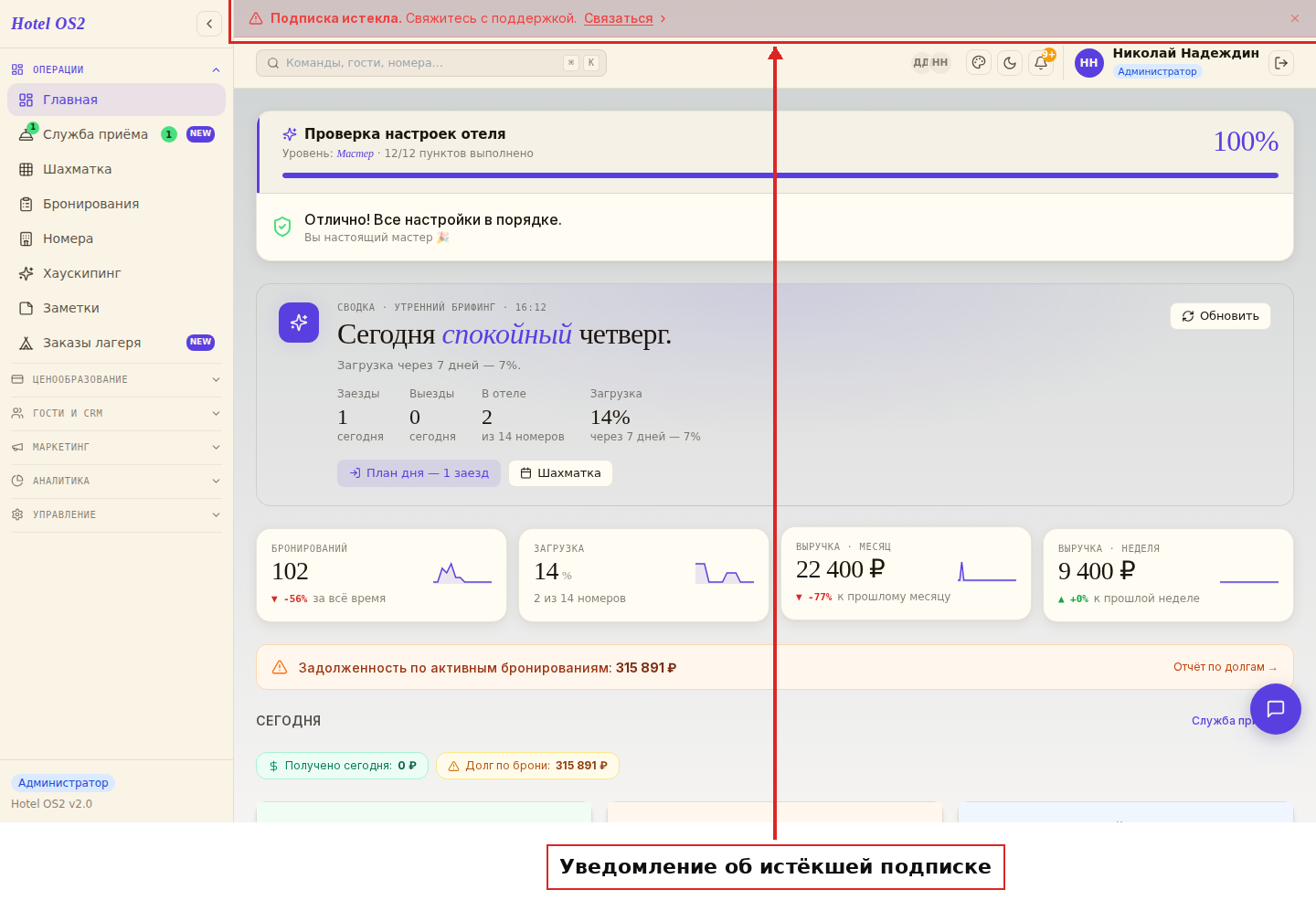This screenshot has height=911, width=1316.
Task: Click the debt warning triangle icon
Action: (x=280, y=667)
